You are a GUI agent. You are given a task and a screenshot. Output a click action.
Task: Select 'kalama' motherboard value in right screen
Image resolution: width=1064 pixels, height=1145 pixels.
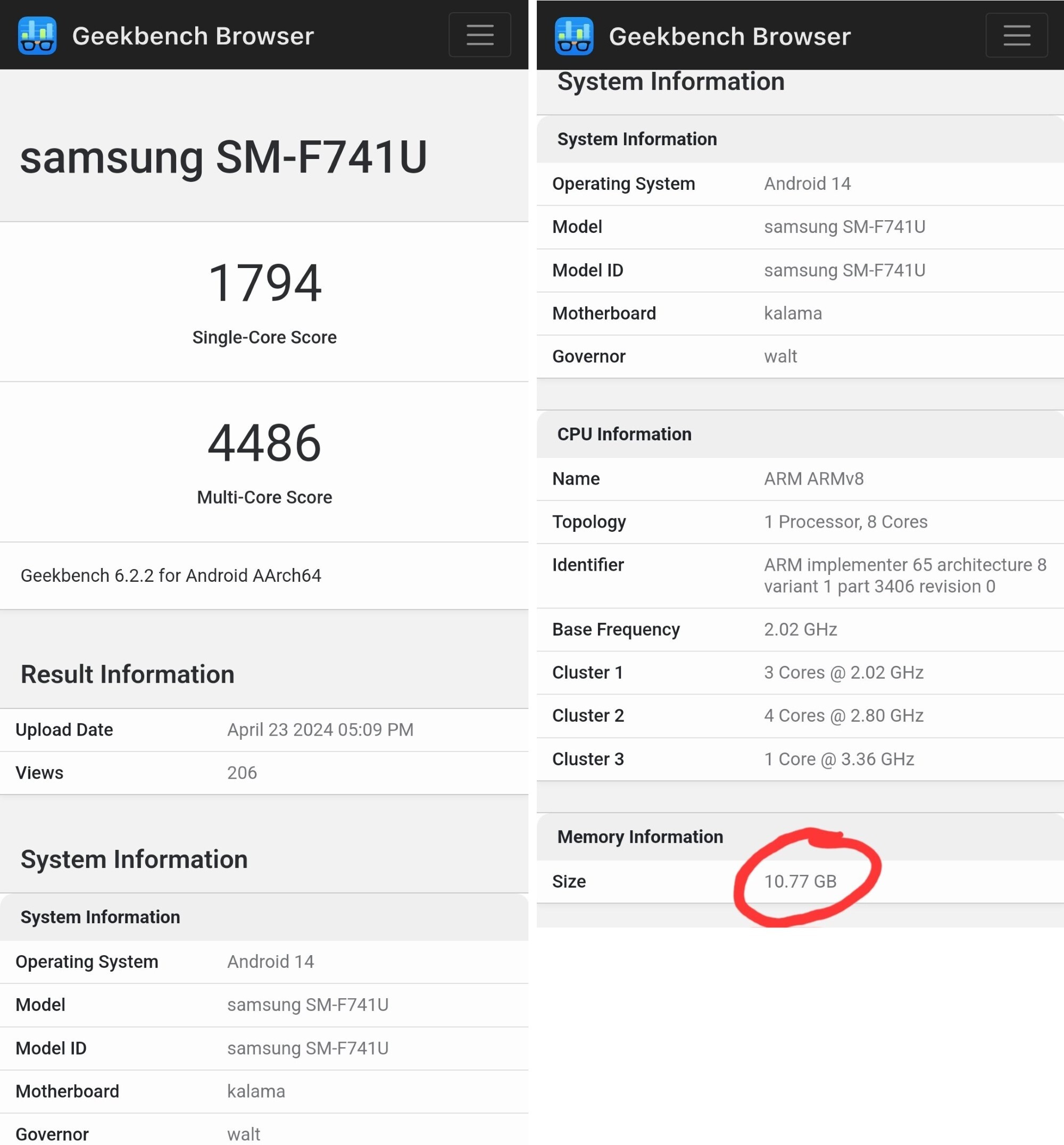click(x=793, y=313)
